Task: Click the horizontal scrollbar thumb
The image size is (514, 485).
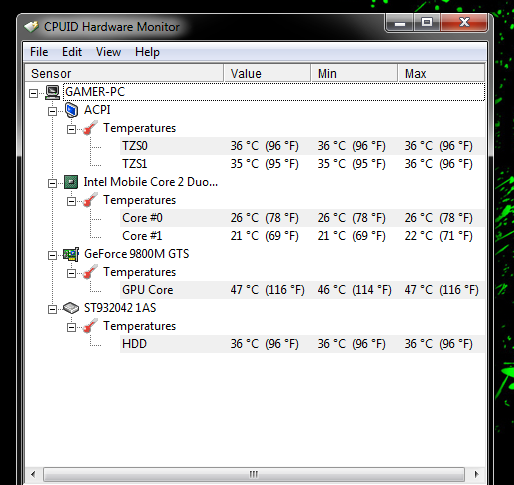Action: tap(254, 474)
